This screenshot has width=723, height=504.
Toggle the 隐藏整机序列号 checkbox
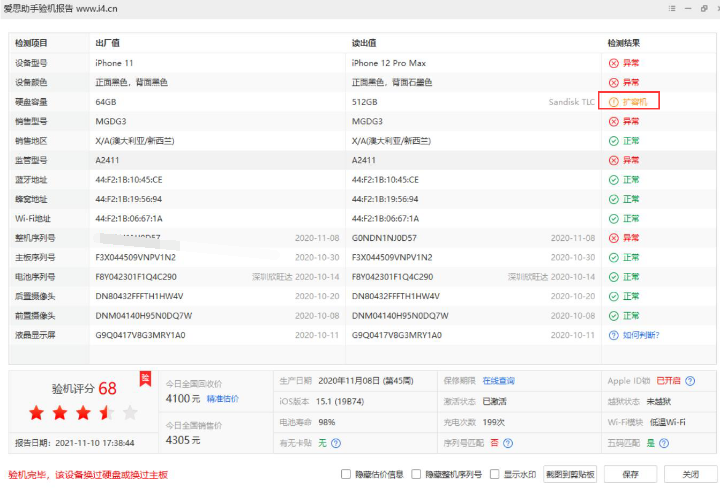[x=431, y=475]
